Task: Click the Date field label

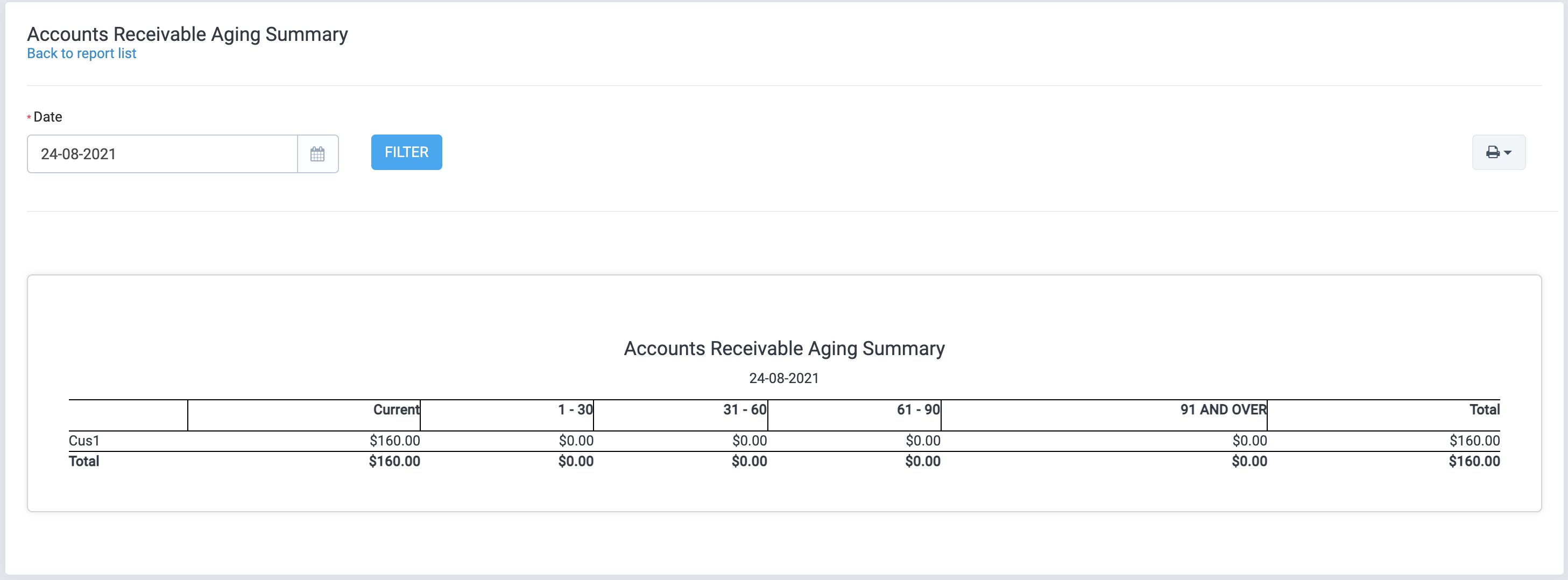Action: pos(47,117)
